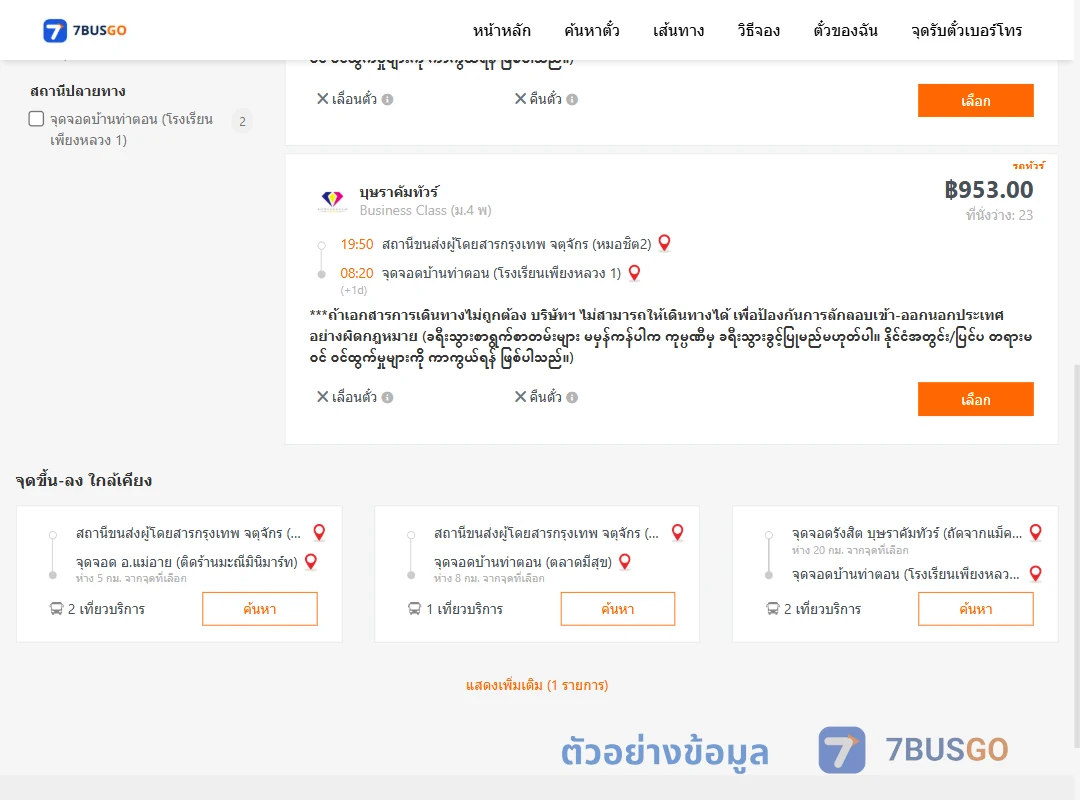
Task: Click bus icon beside 1 เที่ยวบริการ
Action: click(x=414, y=608)
